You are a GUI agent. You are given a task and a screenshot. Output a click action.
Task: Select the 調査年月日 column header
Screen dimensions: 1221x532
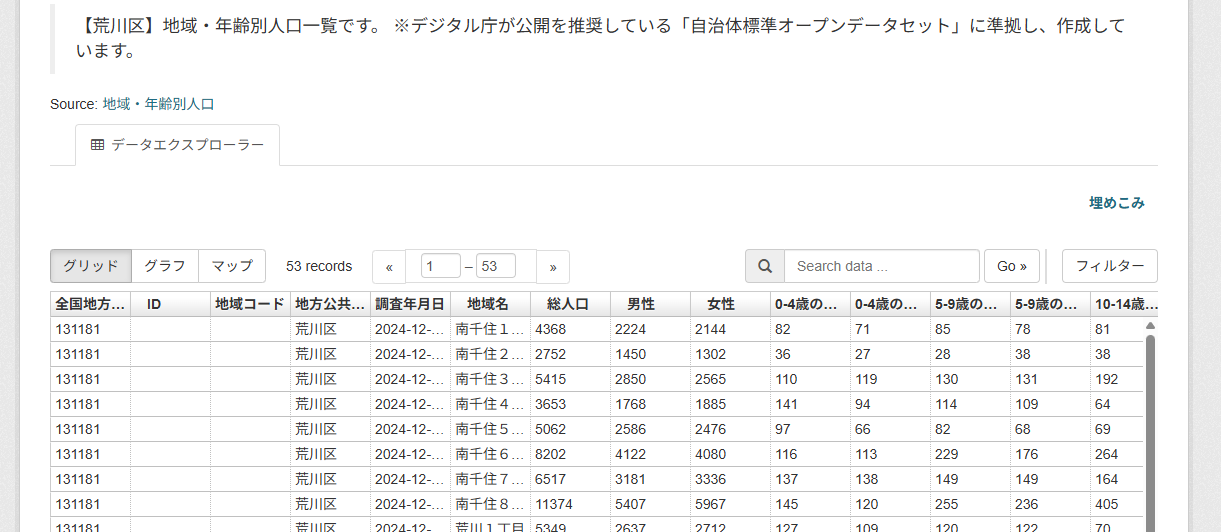[409, 304]
